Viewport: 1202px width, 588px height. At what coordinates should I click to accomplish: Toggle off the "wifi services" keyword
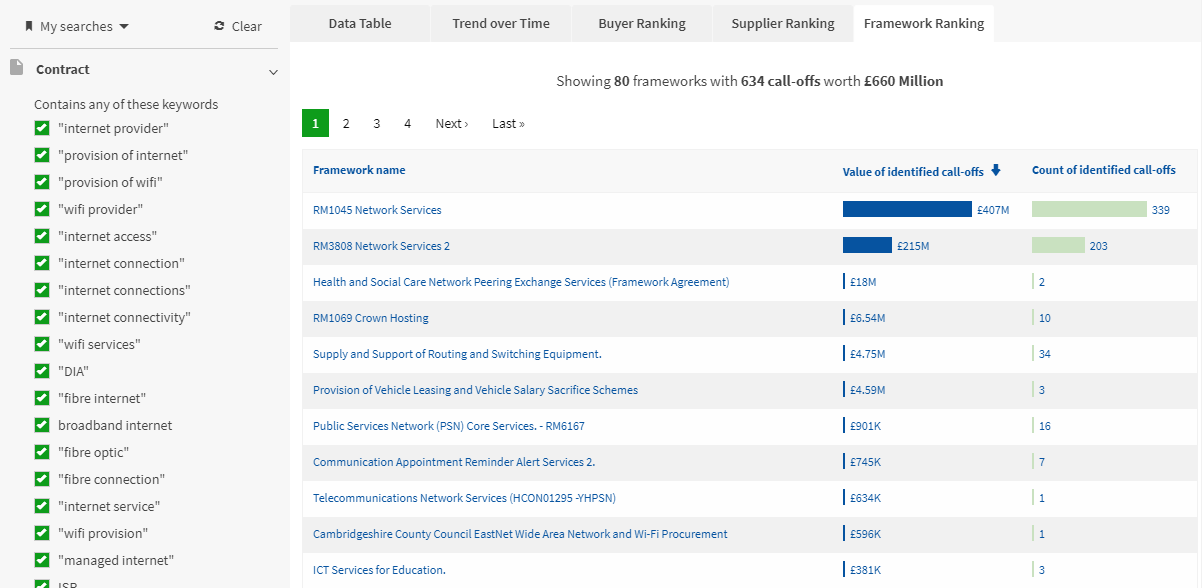[42, 344]
